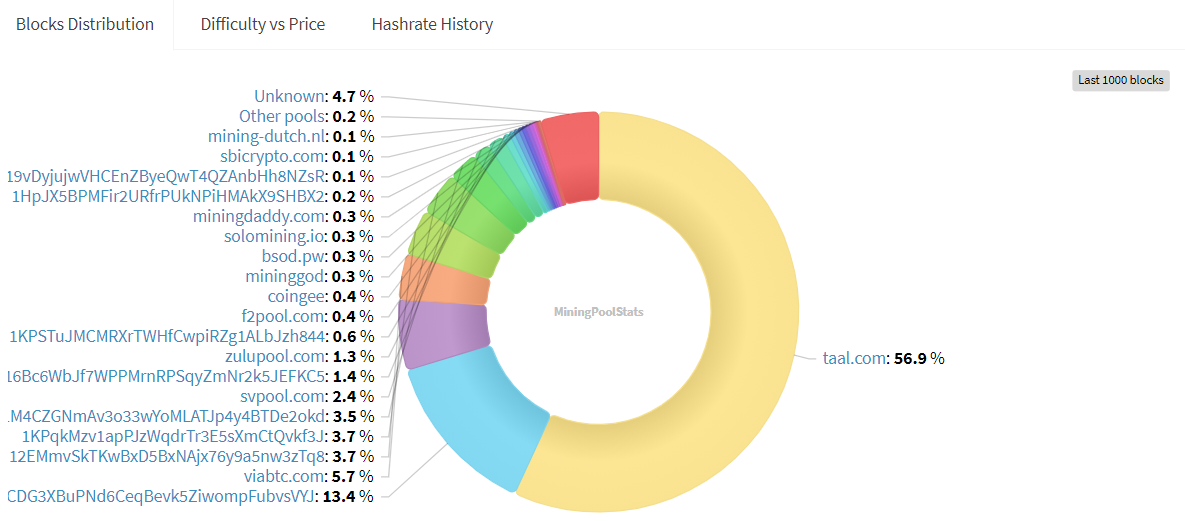The image size is (1185, 521).
Task: Open zulupool.com pool link
Action: pos(275,356)
